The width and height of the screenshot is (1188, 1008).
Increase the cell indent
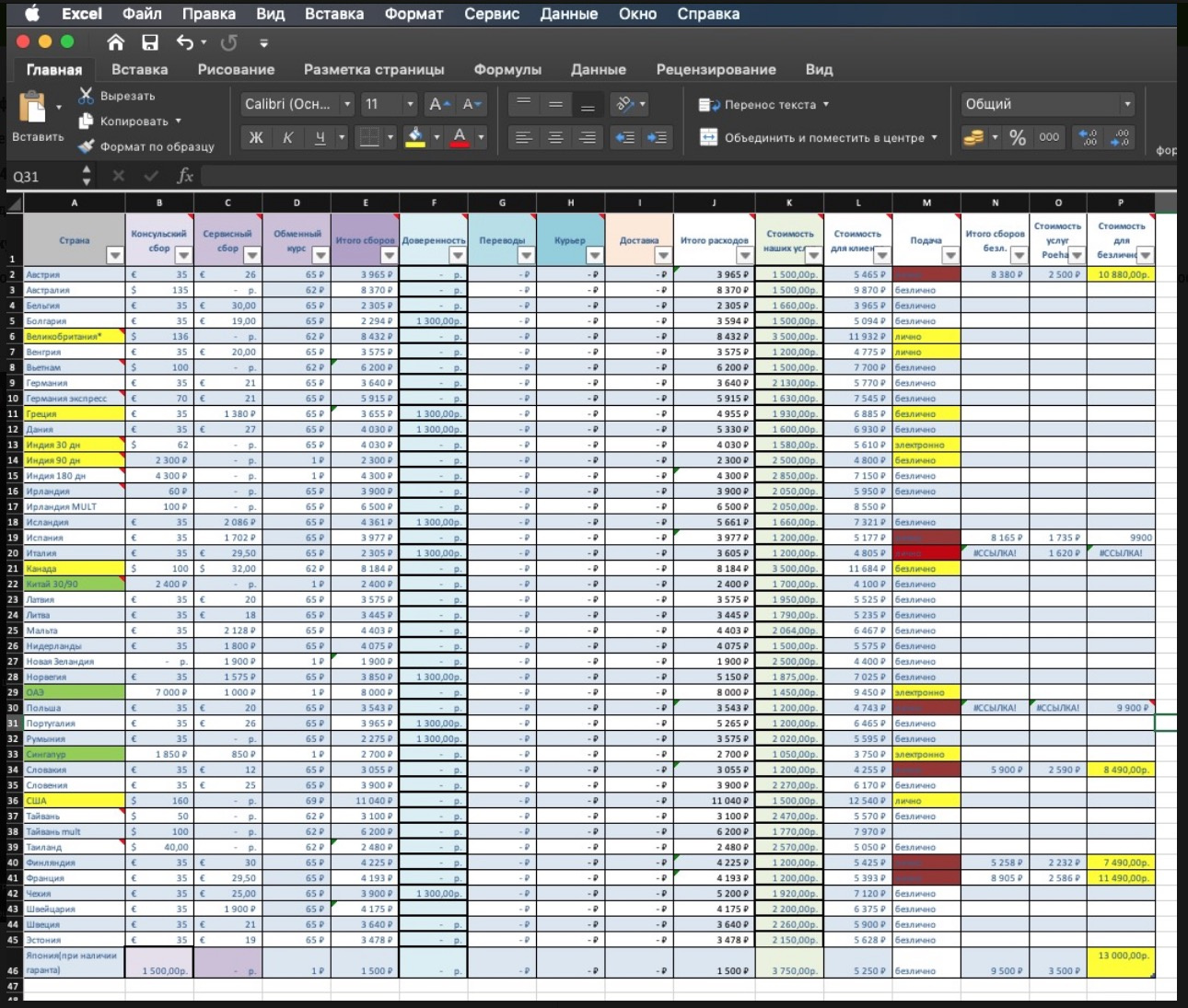[658, 137]
